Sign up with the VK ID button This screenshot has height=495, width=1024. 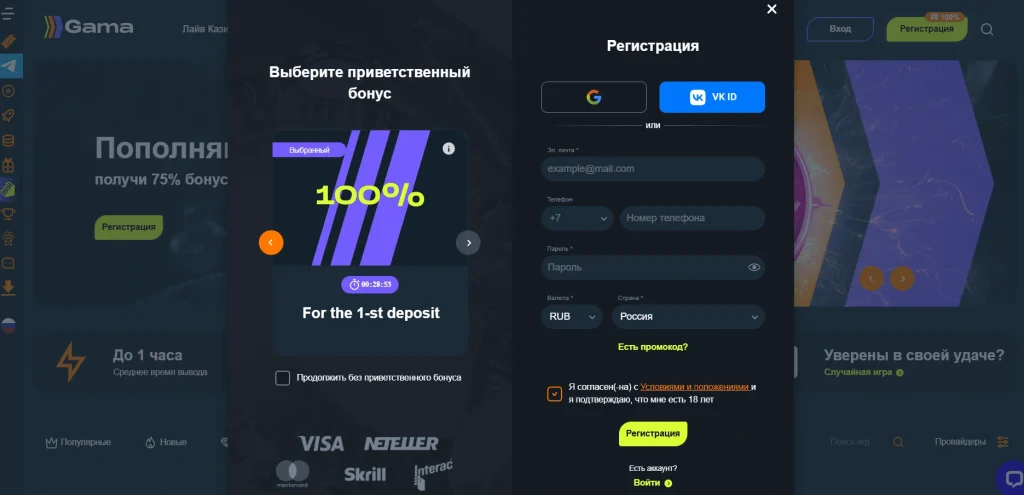coord(712,97)
